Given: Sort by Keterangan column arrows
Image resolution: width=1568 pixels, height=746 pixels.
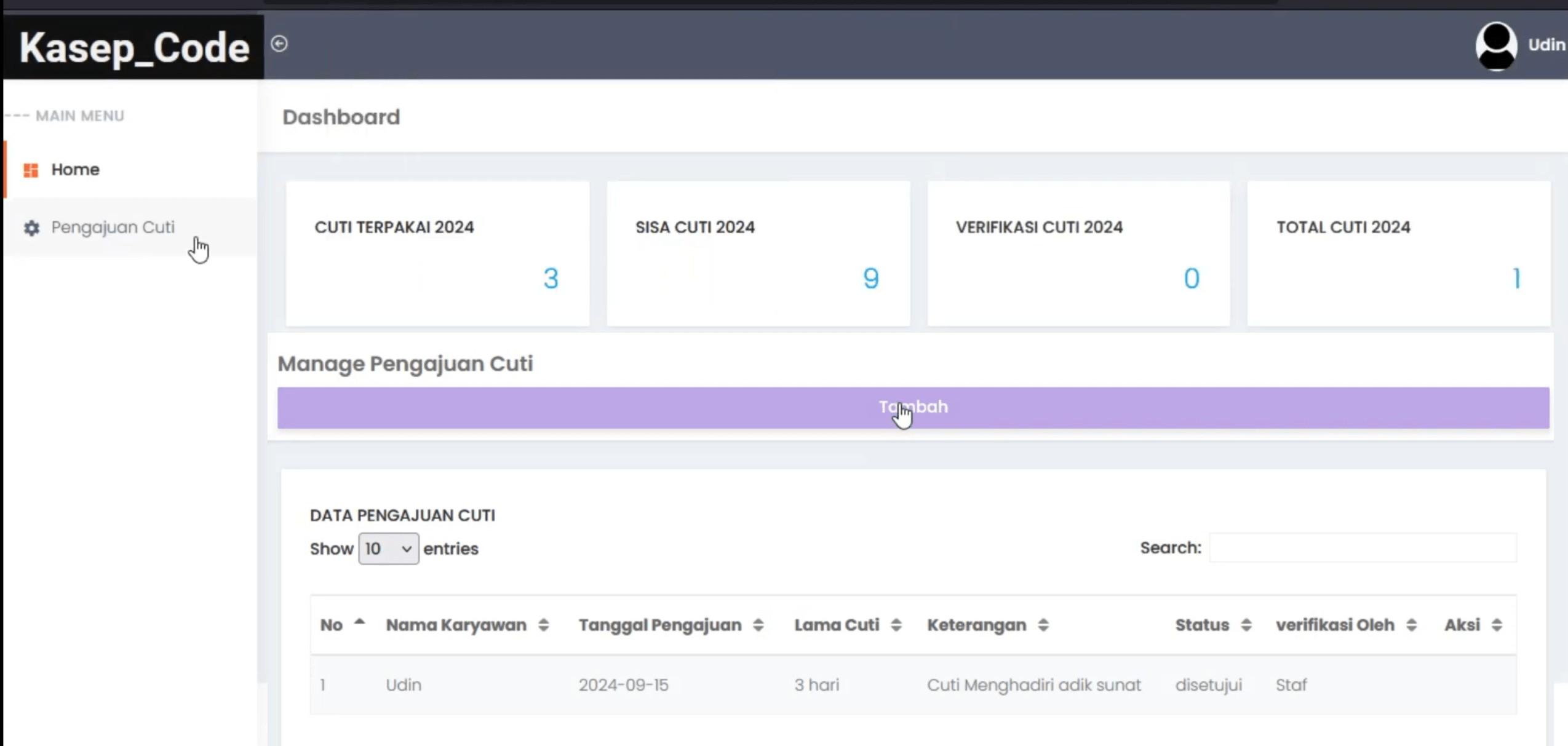Looking at the screenshot, I should click(1043, 625).
